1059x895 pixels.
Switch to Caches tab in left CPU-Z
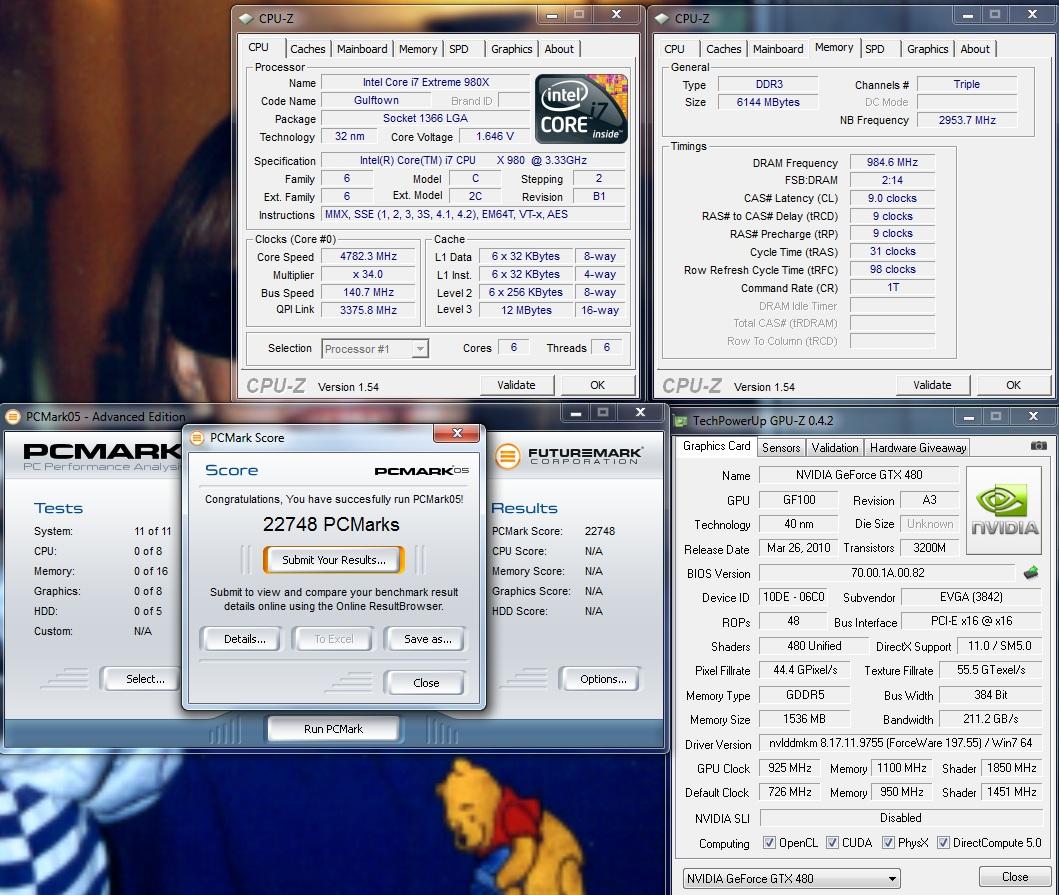[x=307, y=49]
